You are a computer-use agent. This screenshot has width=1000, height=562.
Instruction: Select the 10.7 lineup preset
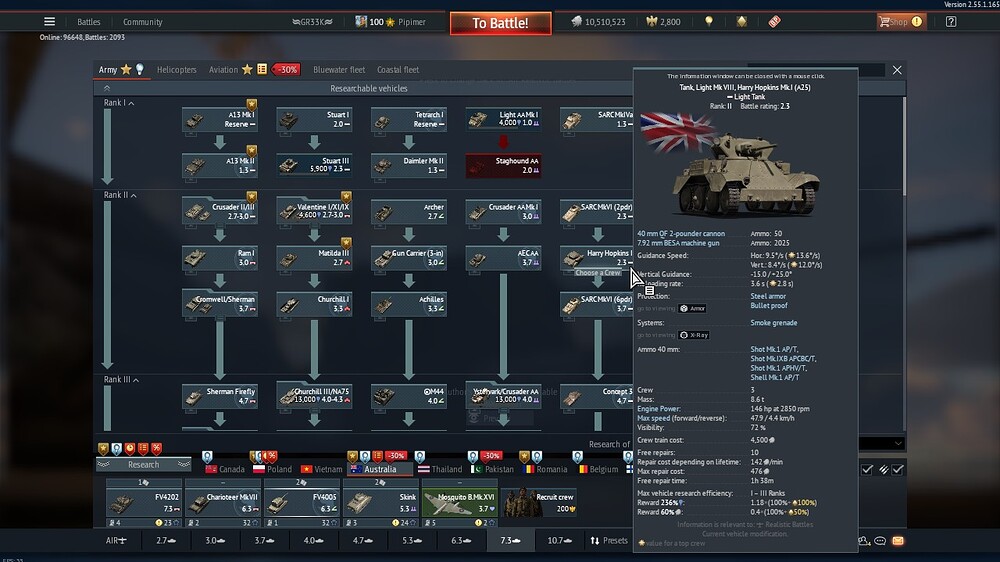tap(559, 540)
